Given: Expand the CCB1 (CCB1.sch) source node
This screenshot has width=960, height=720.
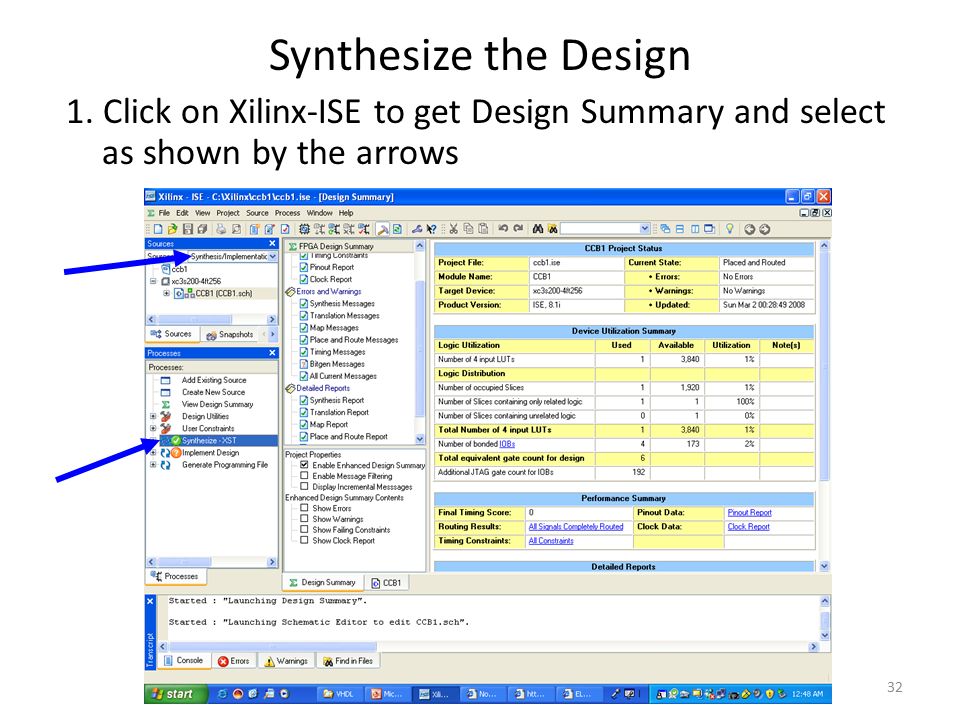Looking at the screenshot, I should coord(166,294).
